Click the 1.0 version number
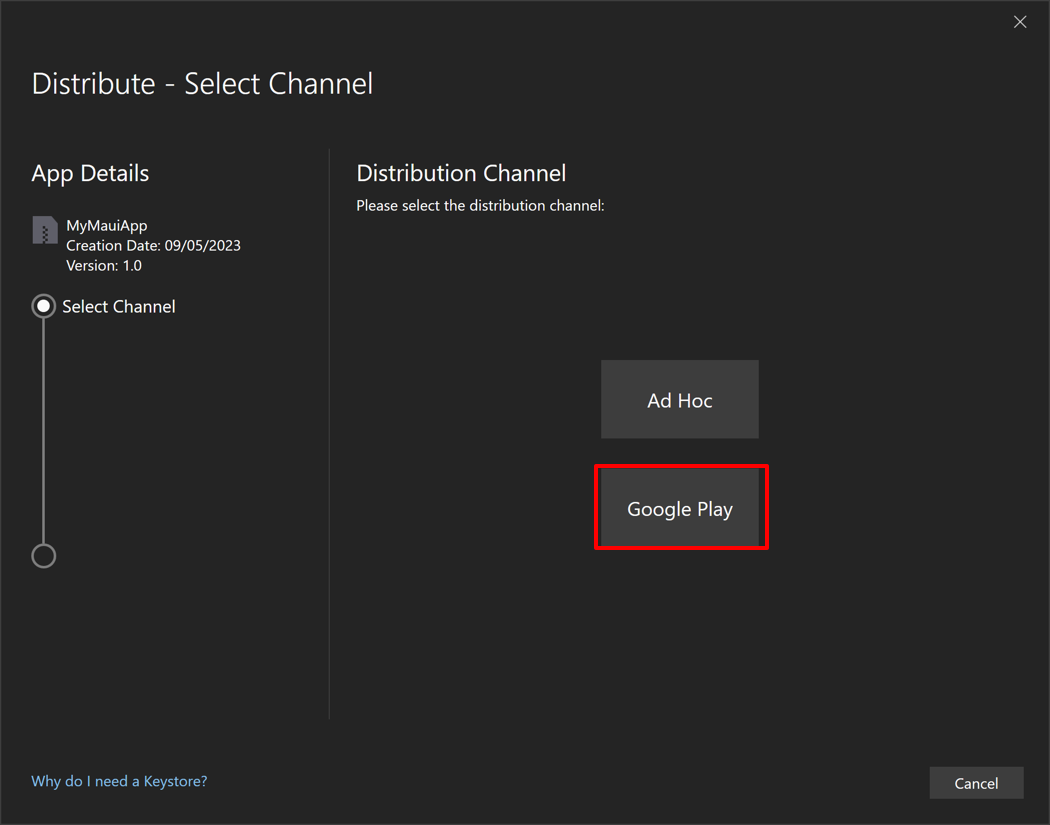Image resolution: width=1050 pixels, height=825 pixels. coord(132,266)
